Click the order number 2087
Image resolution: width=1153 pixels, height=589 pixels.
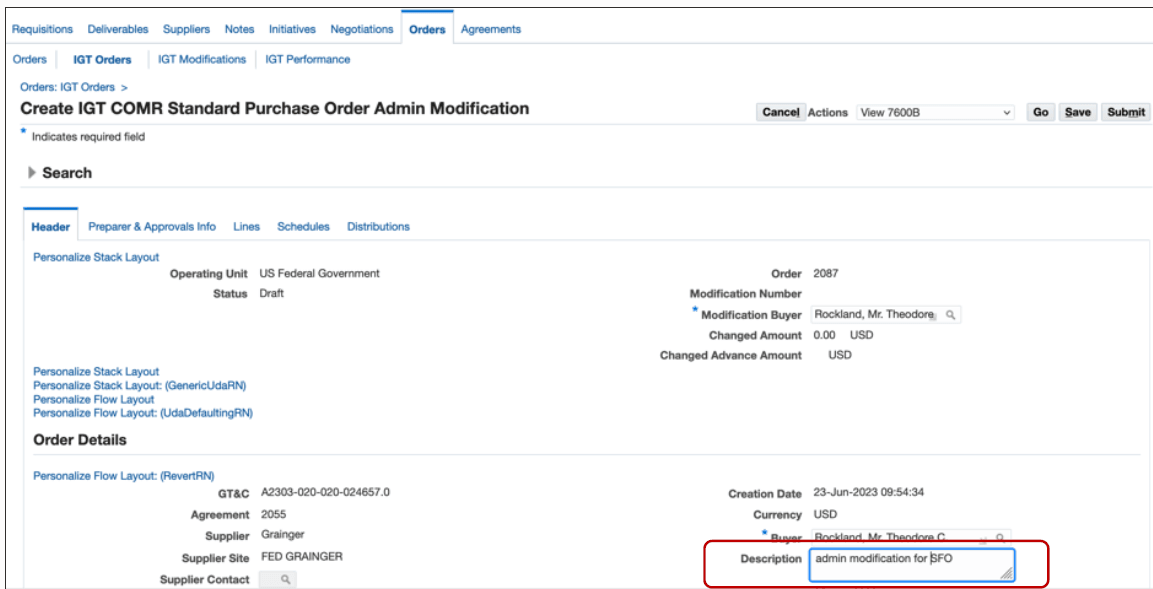[x=826, y=274]
